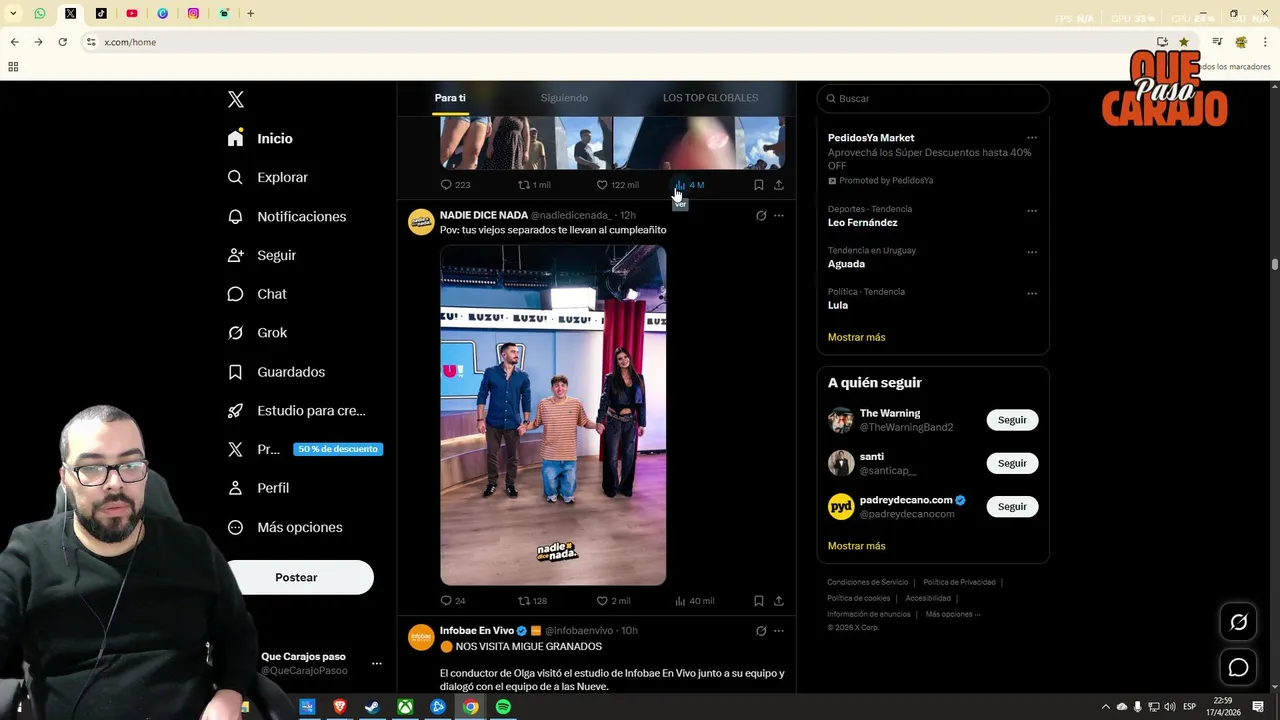Switch to the Instagram browser tab
This screenshot has height=720, width=1280.
tap(193, 14)
